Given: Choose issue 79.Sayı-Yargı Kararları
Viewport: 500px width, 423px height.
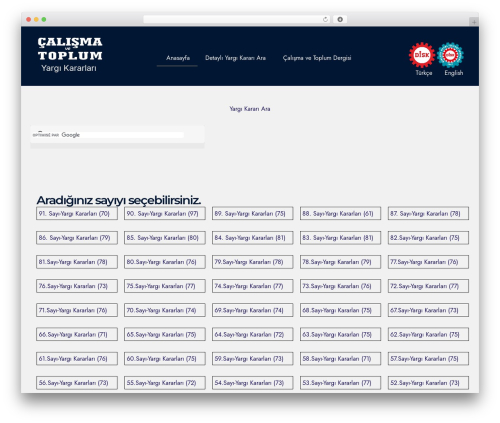Looking at the screenshot, I should (x=253, y=262).
